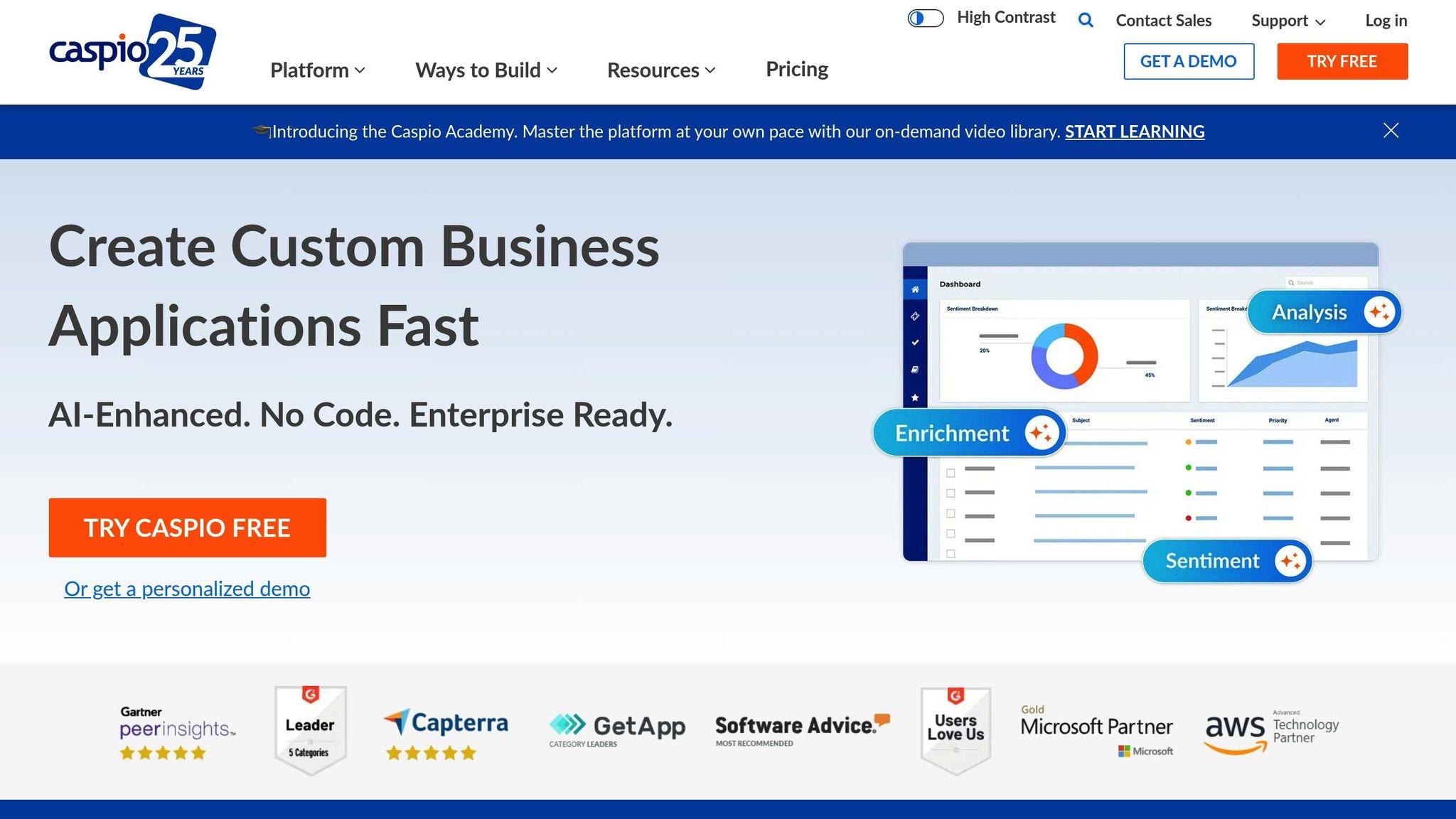Image resolution: width=1456 pixels, height=819 pixels.
Task: Dismiss the Caspio Academy banner
Action: (1391, 131)
